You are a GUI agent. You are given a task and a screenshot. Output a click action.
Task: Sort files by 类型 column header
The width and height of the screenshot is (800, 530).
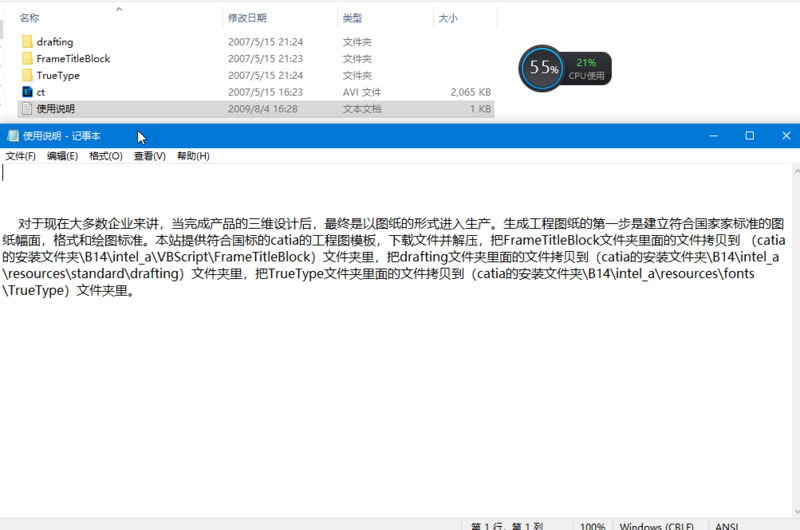tap(352, 18)
